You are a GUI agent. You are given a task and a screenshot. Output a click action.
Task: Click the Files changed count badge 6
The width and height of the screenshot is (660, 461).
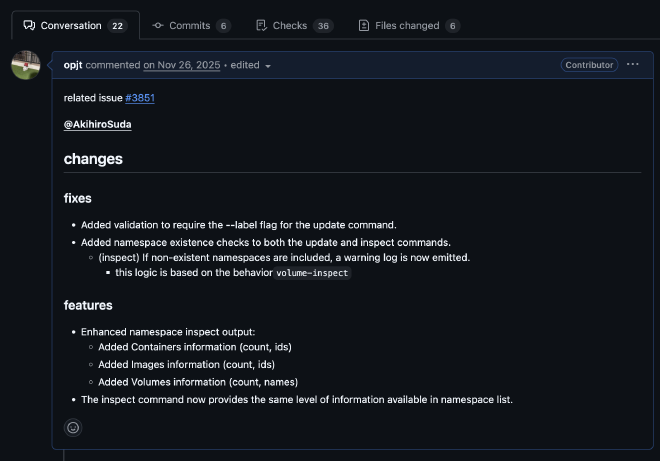click(453, 25)
